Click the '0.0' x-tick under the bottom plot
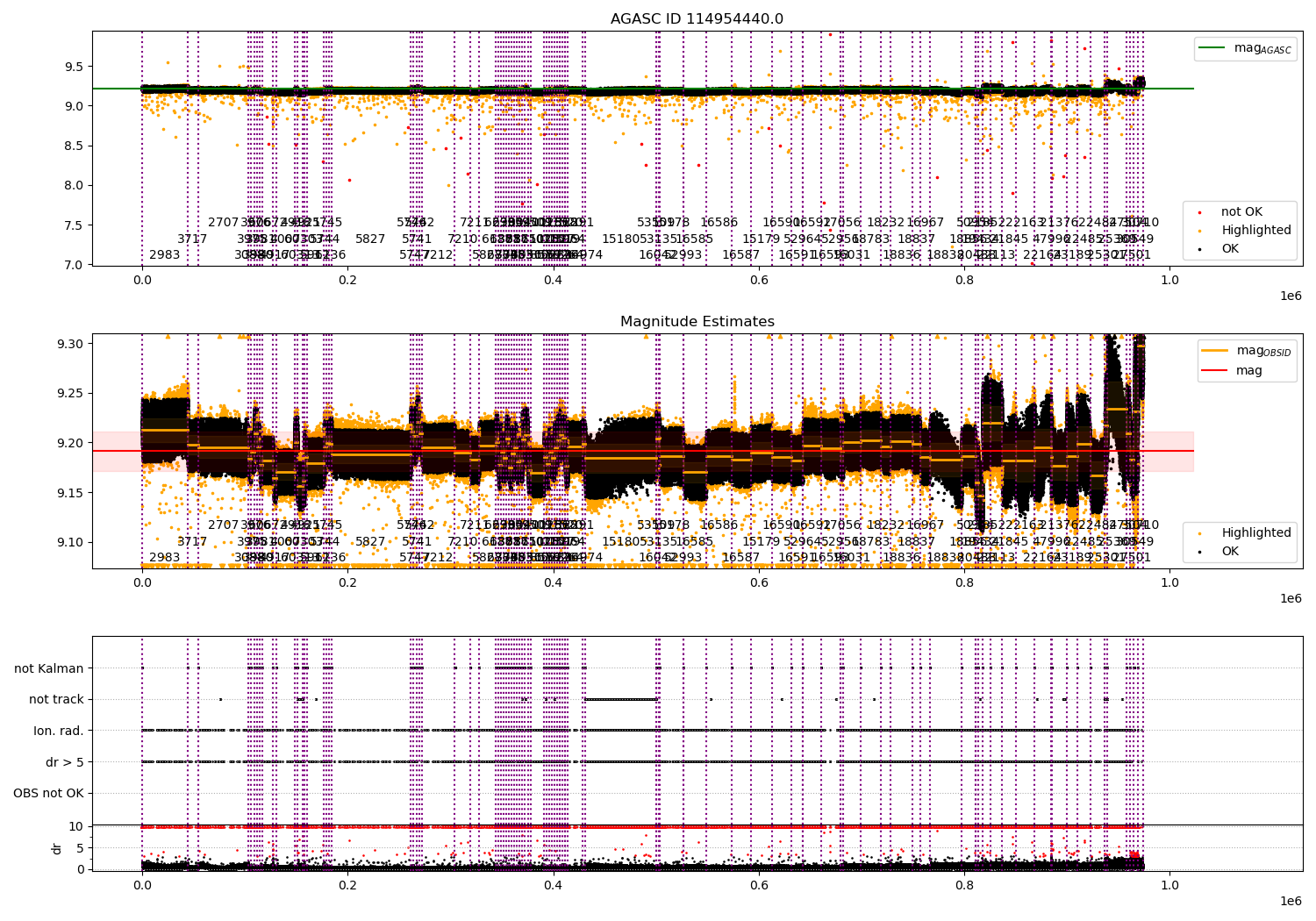This screenshot has height=921, width=1316. tap(142, 885)
